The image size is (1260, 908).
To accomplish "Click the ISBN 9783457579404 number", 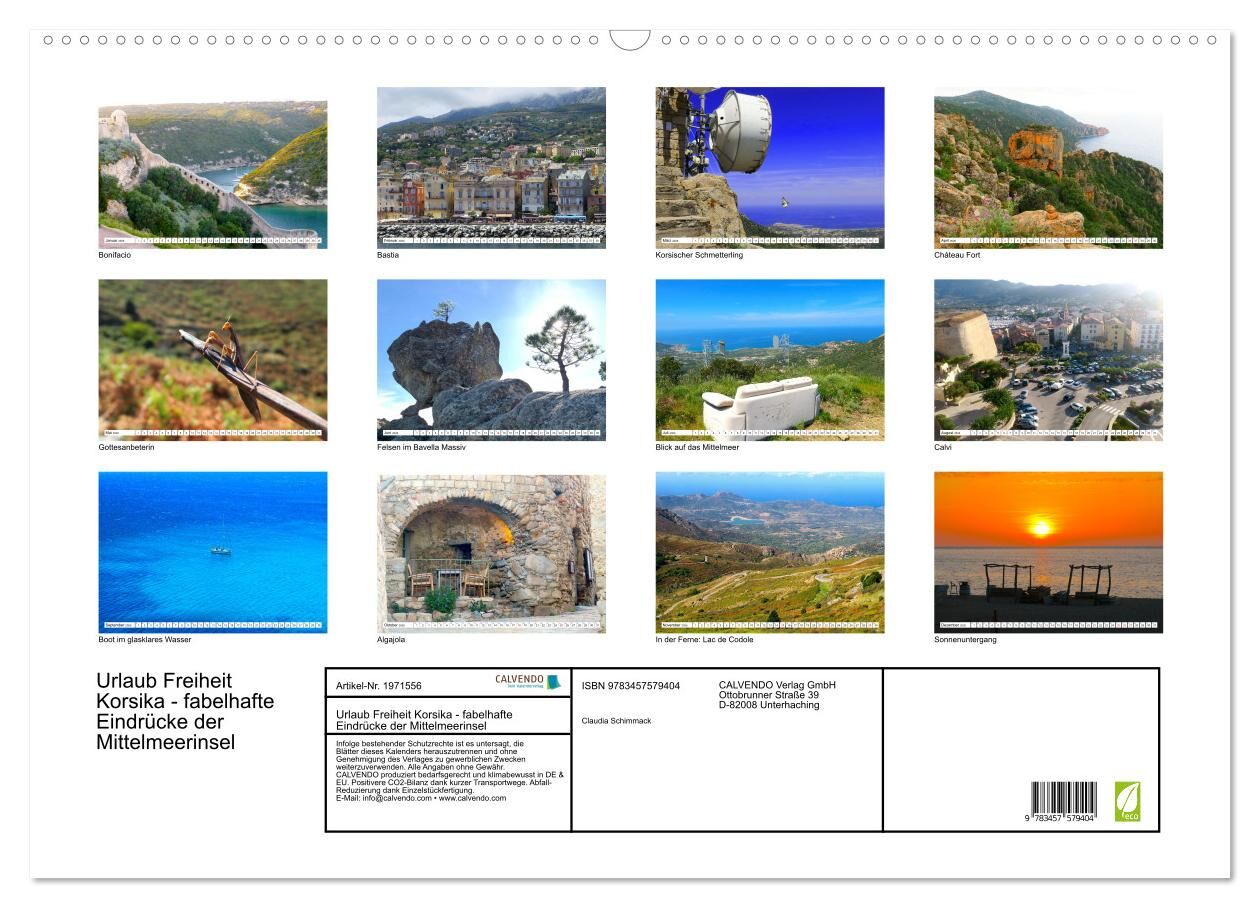I will click(630, 686).
